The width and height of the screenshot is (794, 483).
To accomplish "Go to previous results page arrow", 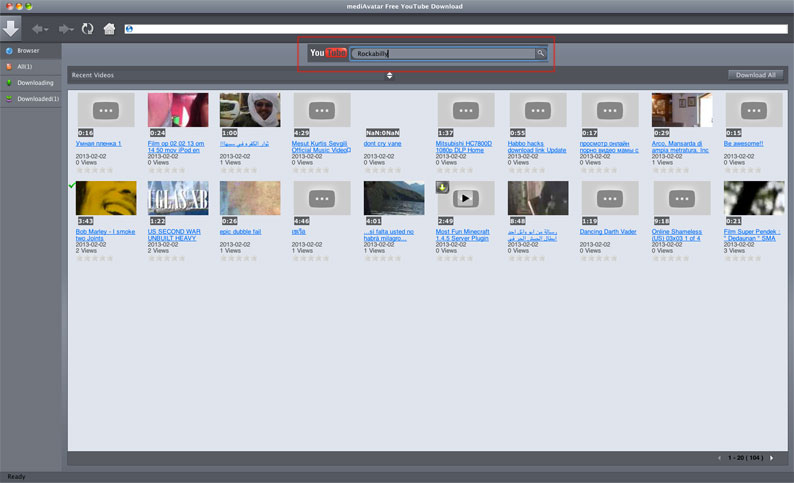I will click(718, 457).
